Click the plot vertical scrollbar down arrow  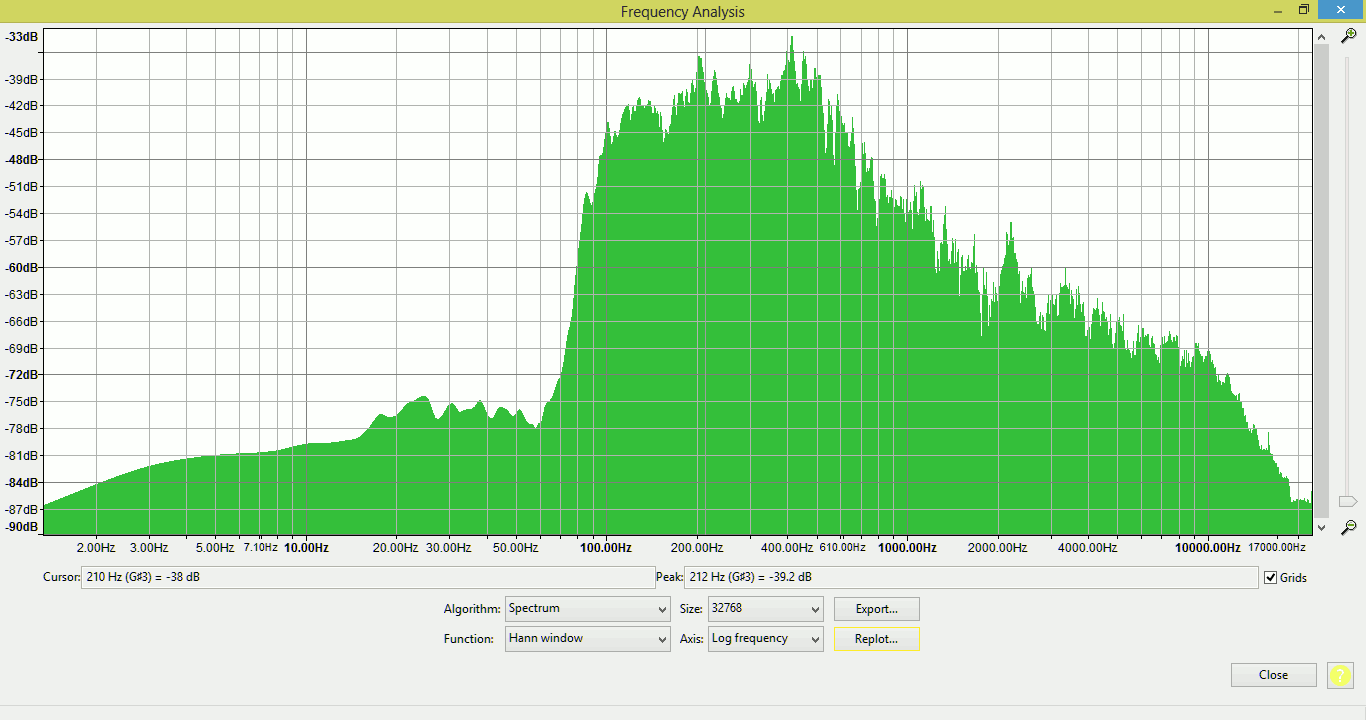coord(1321,526)
